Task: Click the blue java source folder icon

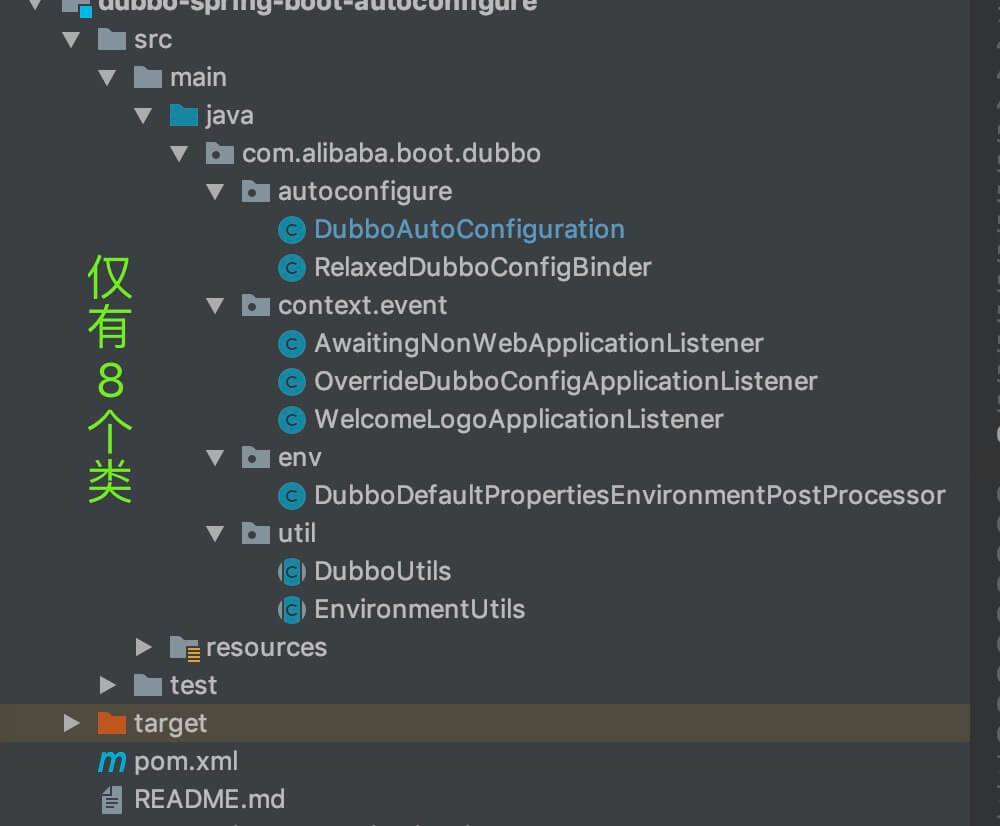Action: click(183, 116)
